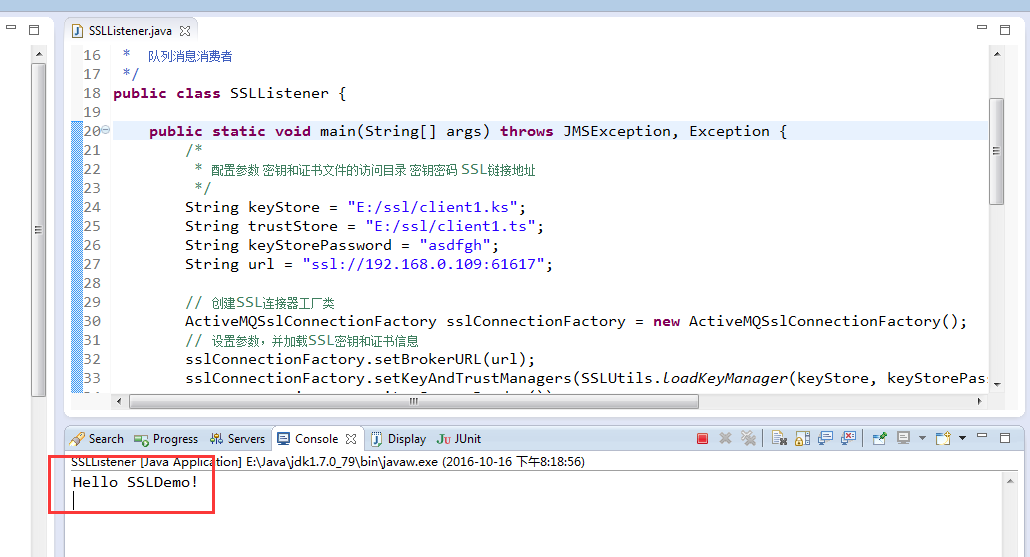Toggle Pin Console in the Console toolbar
The height and width of the screenshot is (557, 1030).
coord(879,438)
